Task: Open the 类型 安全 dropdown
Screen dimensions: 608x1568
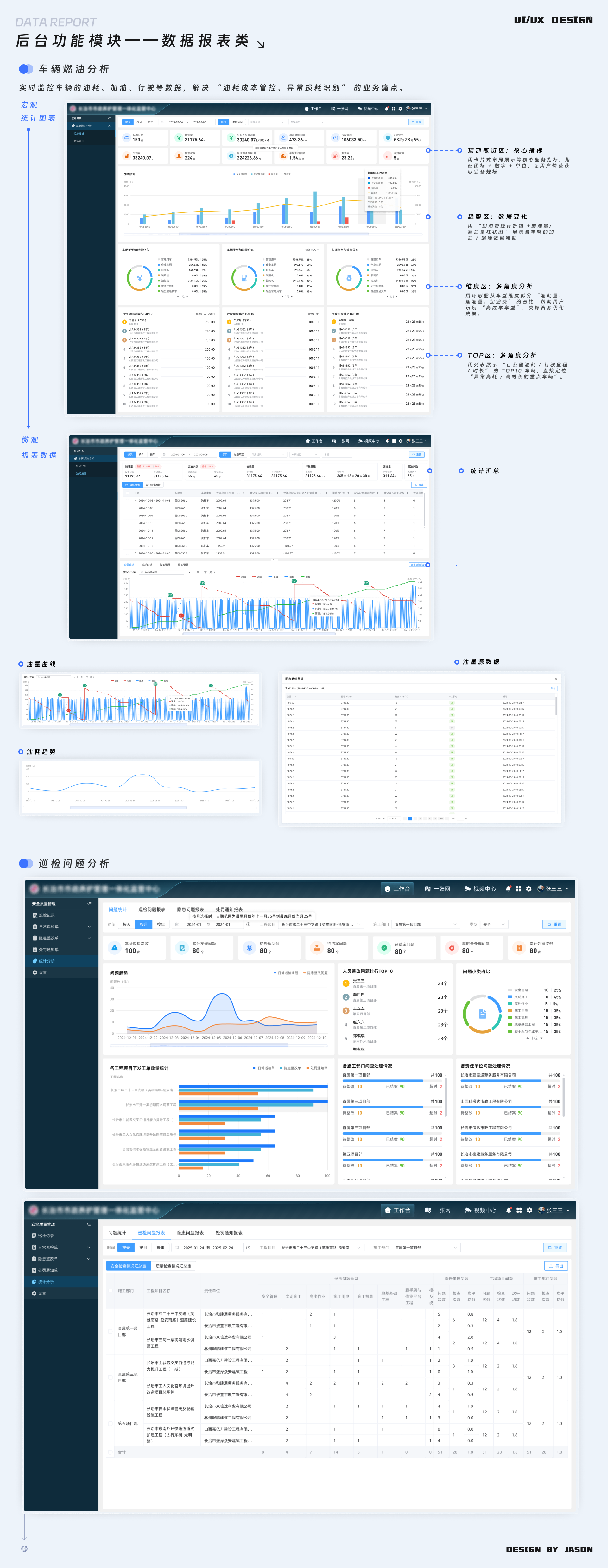Action: [494, 924]
